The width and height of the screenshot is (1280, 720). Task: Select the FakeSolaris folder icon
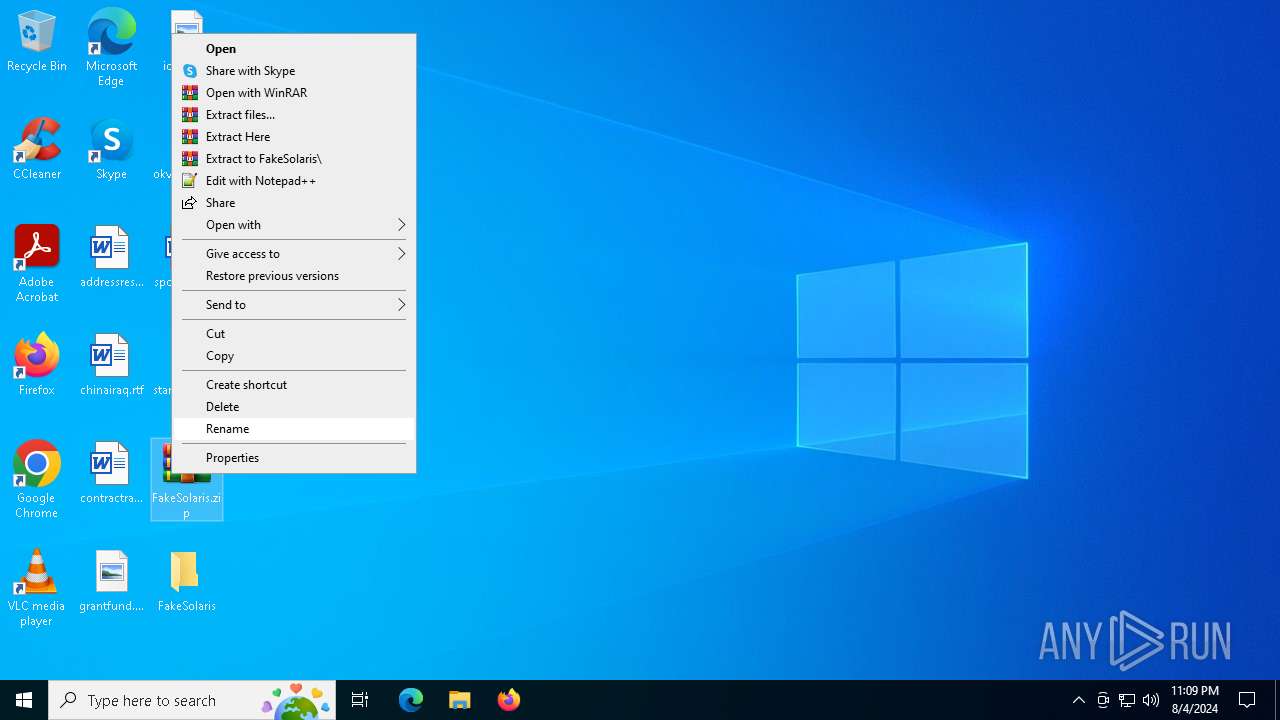[187, 581]
